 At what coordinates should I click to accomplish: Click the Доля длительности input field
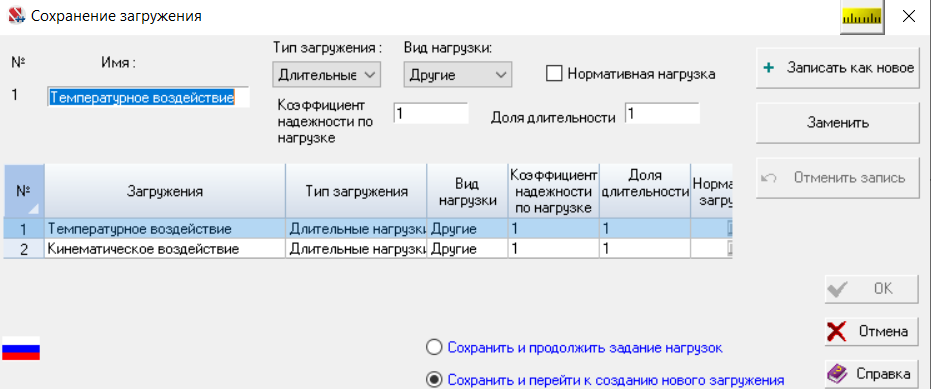point(662,113)
